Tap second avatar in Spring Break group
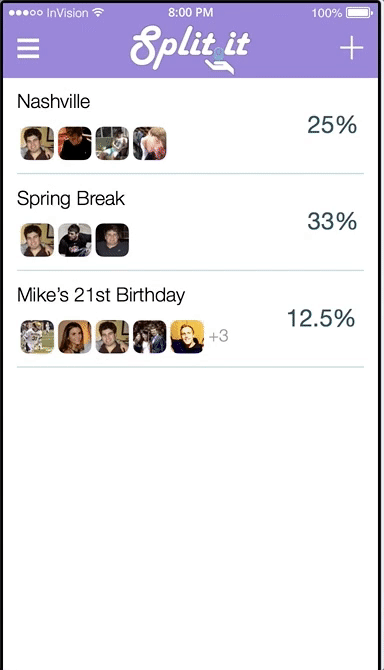The image size is (384, 670). coord(75,240)
